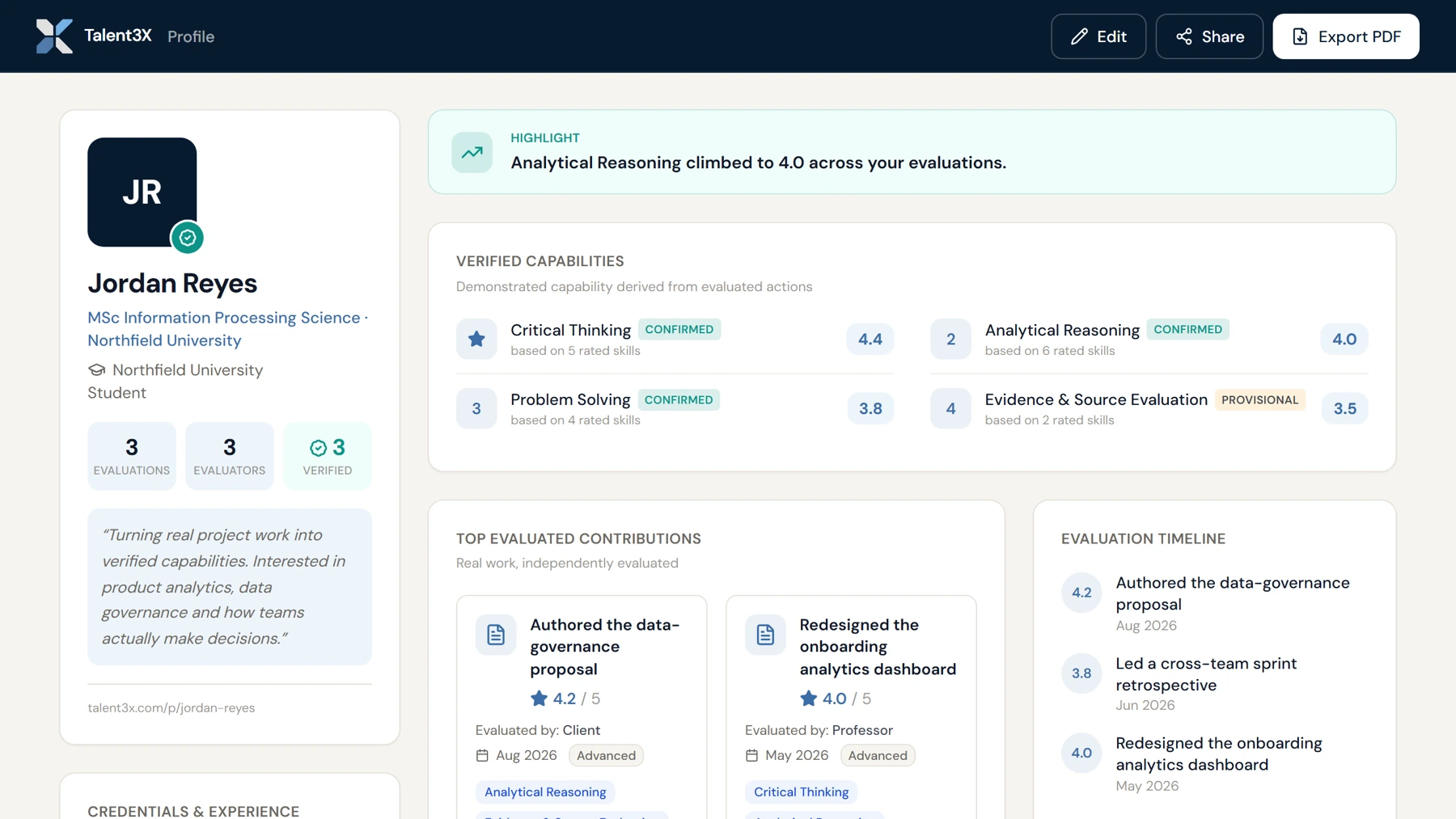This screenshot has height=819, width=1456.
Task: Click the verified check badge on avatar
Action: (x=187, y=238)
